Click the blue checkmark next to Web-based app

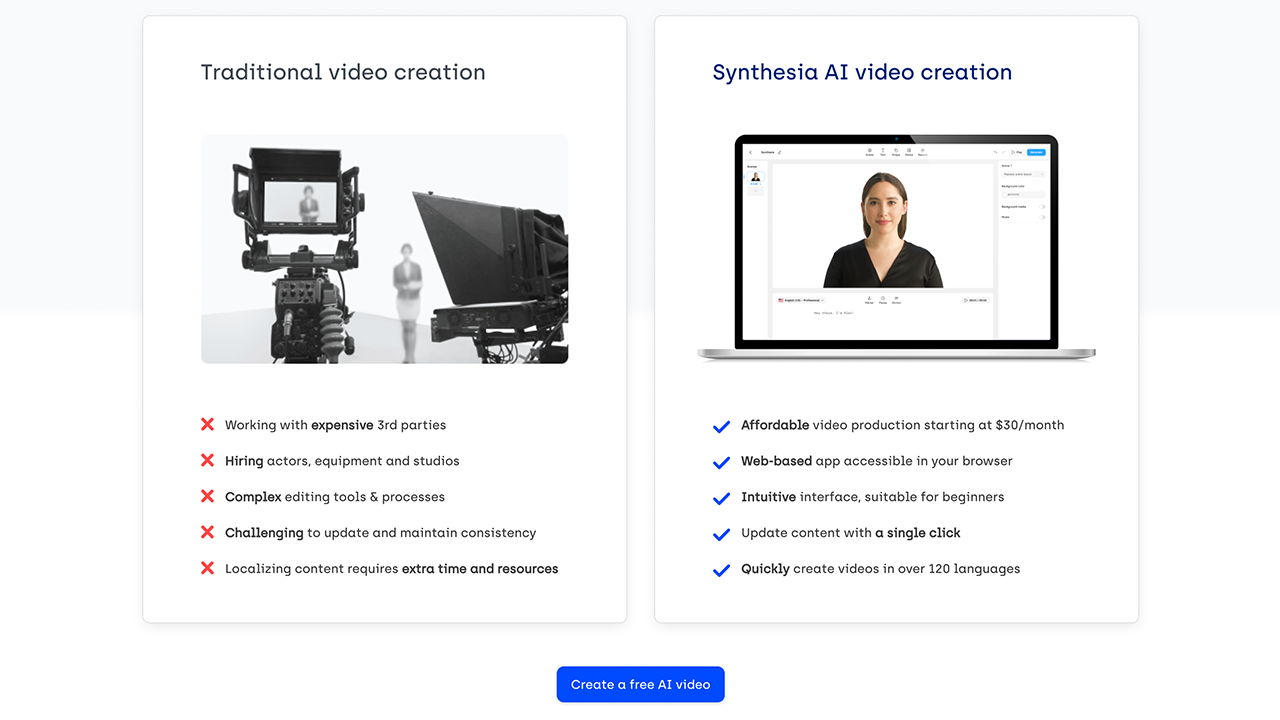click(x=721, y=463)
